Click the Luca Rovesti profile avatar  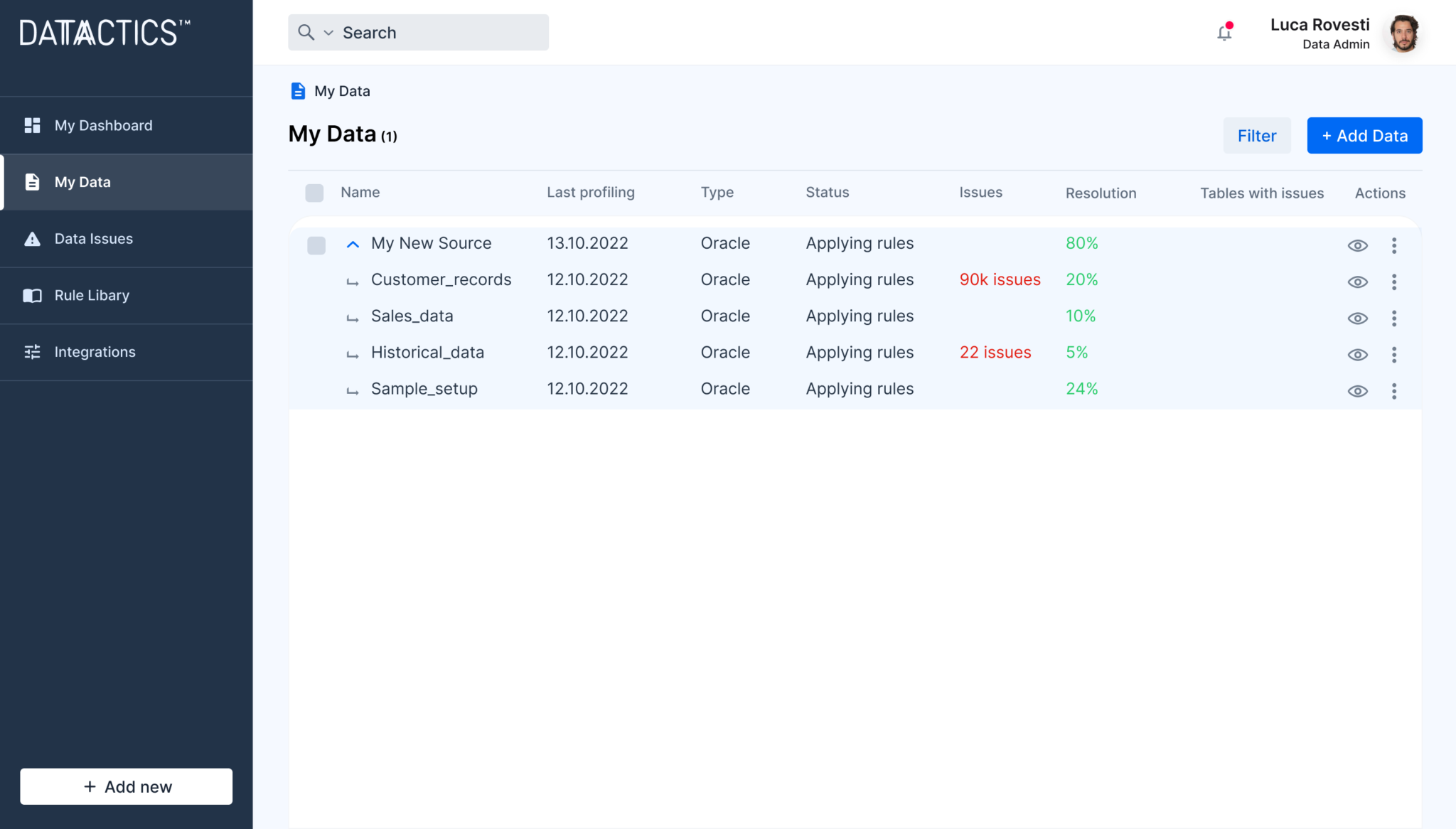coord(1403,33)
